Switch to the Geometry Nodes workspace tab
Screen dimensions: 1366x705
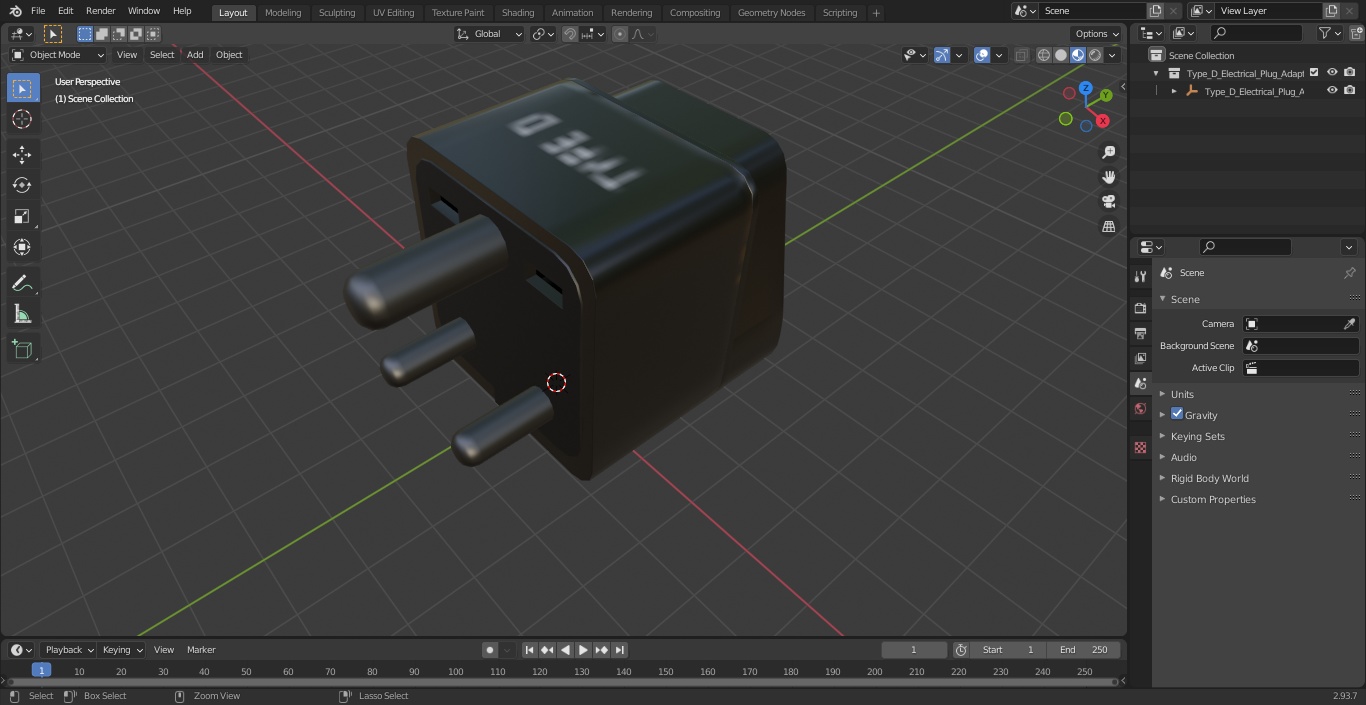[x=771, y=13]
